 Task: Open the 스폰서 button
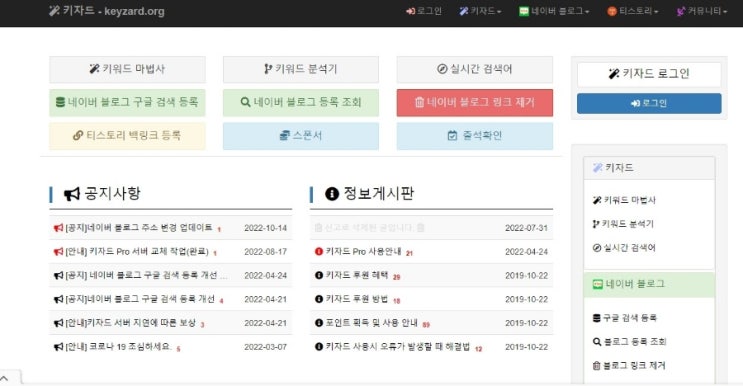click(x=301, y=136)
